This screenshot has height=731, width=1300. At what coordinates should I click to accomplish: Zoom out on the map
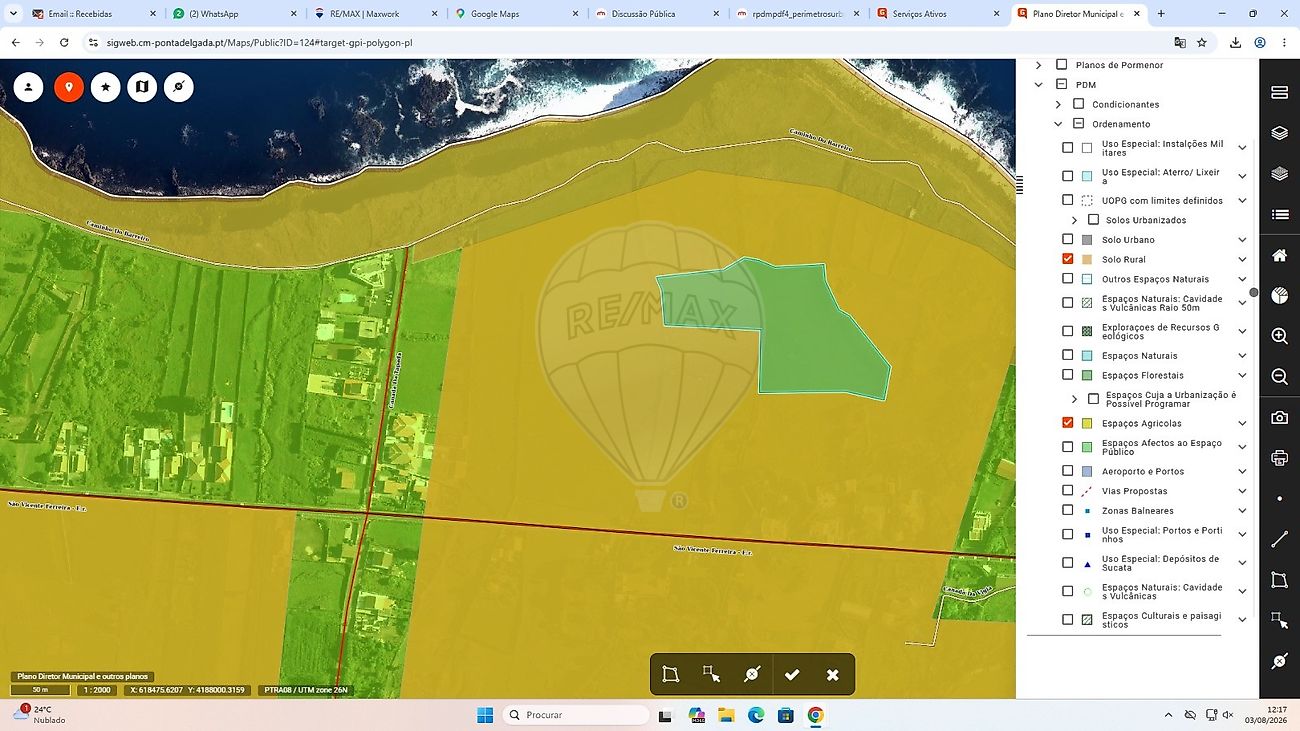[1279, 377]
